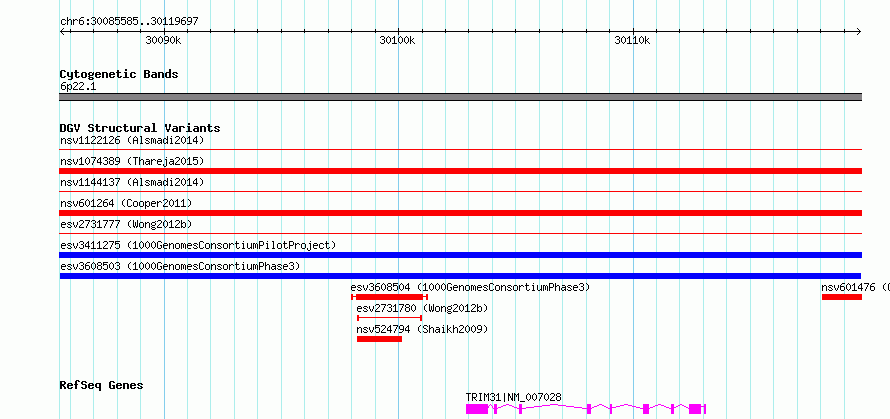
Task: Click the 6p22.1 cytogenetic band bar
Action: point(461,97)
